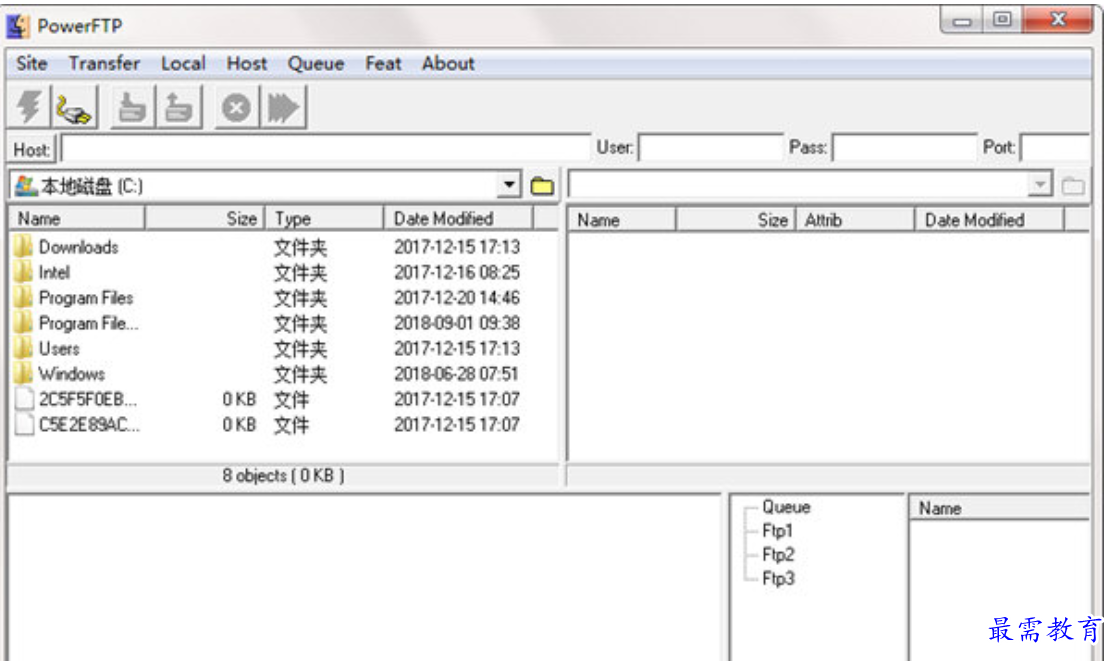Click the PowerFTP title bar icon
The width and height of the screenshot is (1110, 661).
point(18,26)
